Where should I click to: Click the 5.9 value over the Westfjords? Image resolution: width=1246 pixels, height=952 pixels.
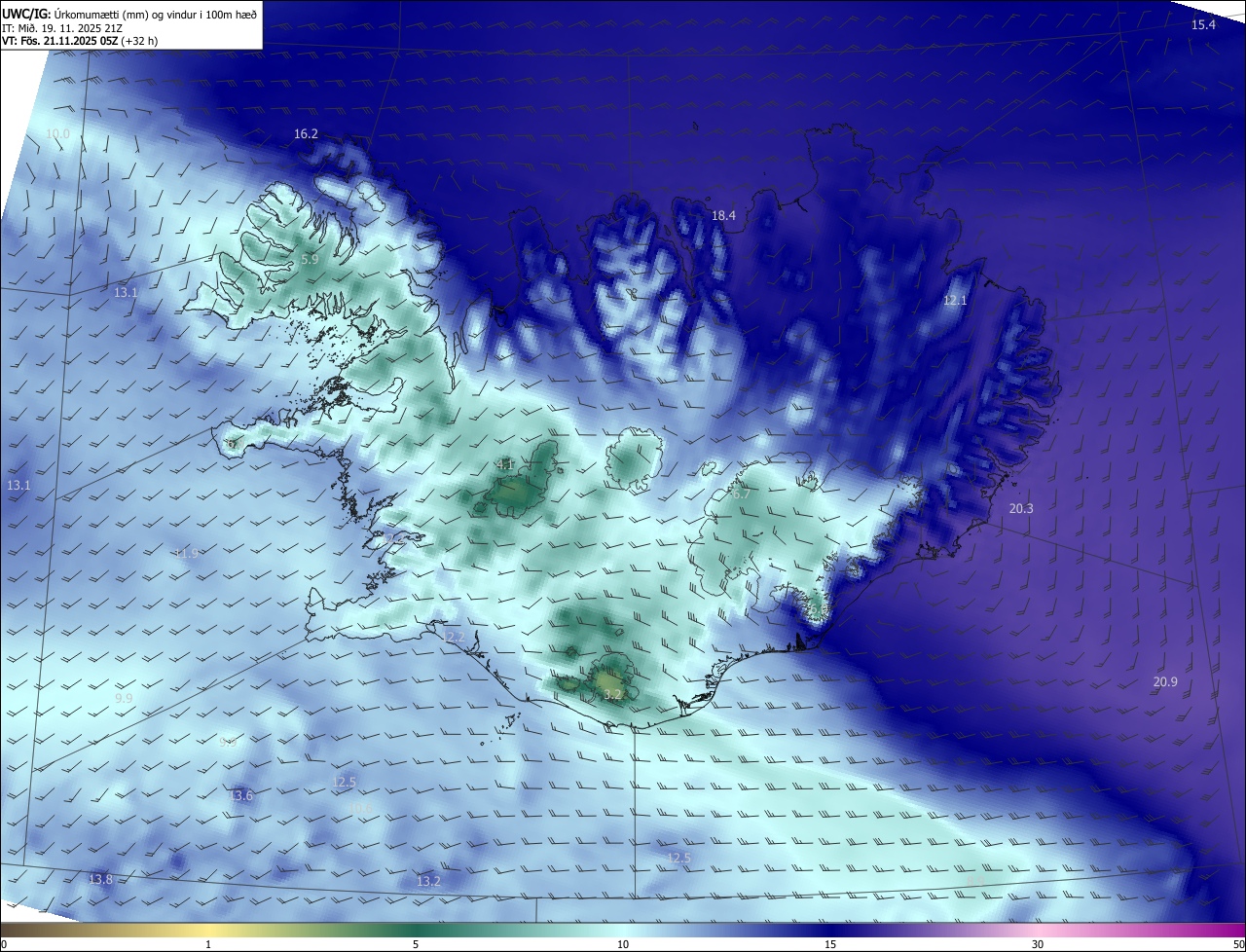click(x=310, y=259)
